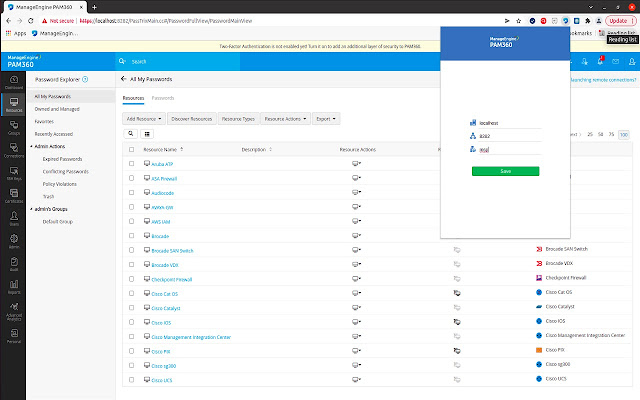Open the Advanced Analytics sidebar icon

coord(14,311)
